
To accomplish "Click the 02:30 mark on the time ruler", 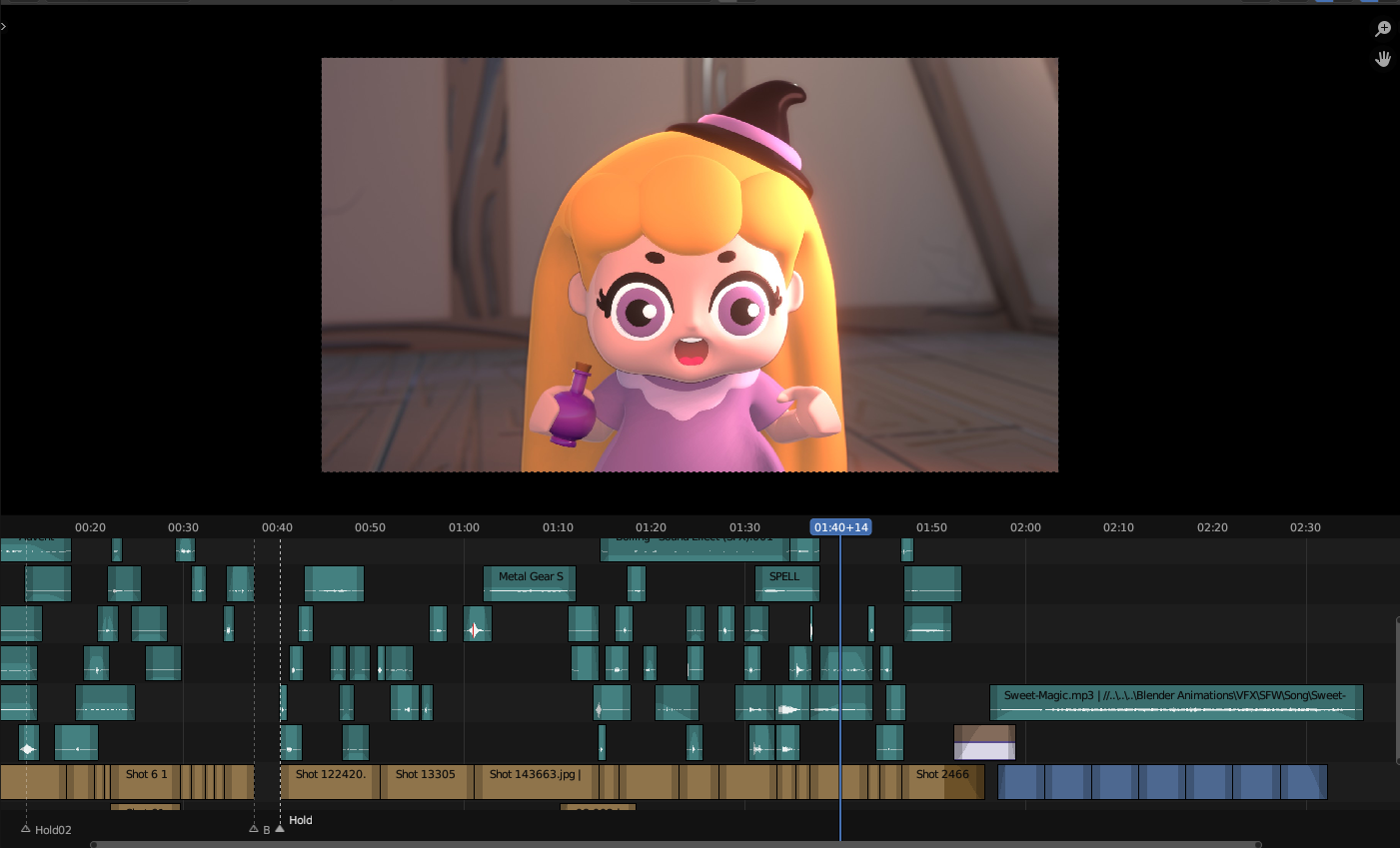I will click(x=1305, y=527).
